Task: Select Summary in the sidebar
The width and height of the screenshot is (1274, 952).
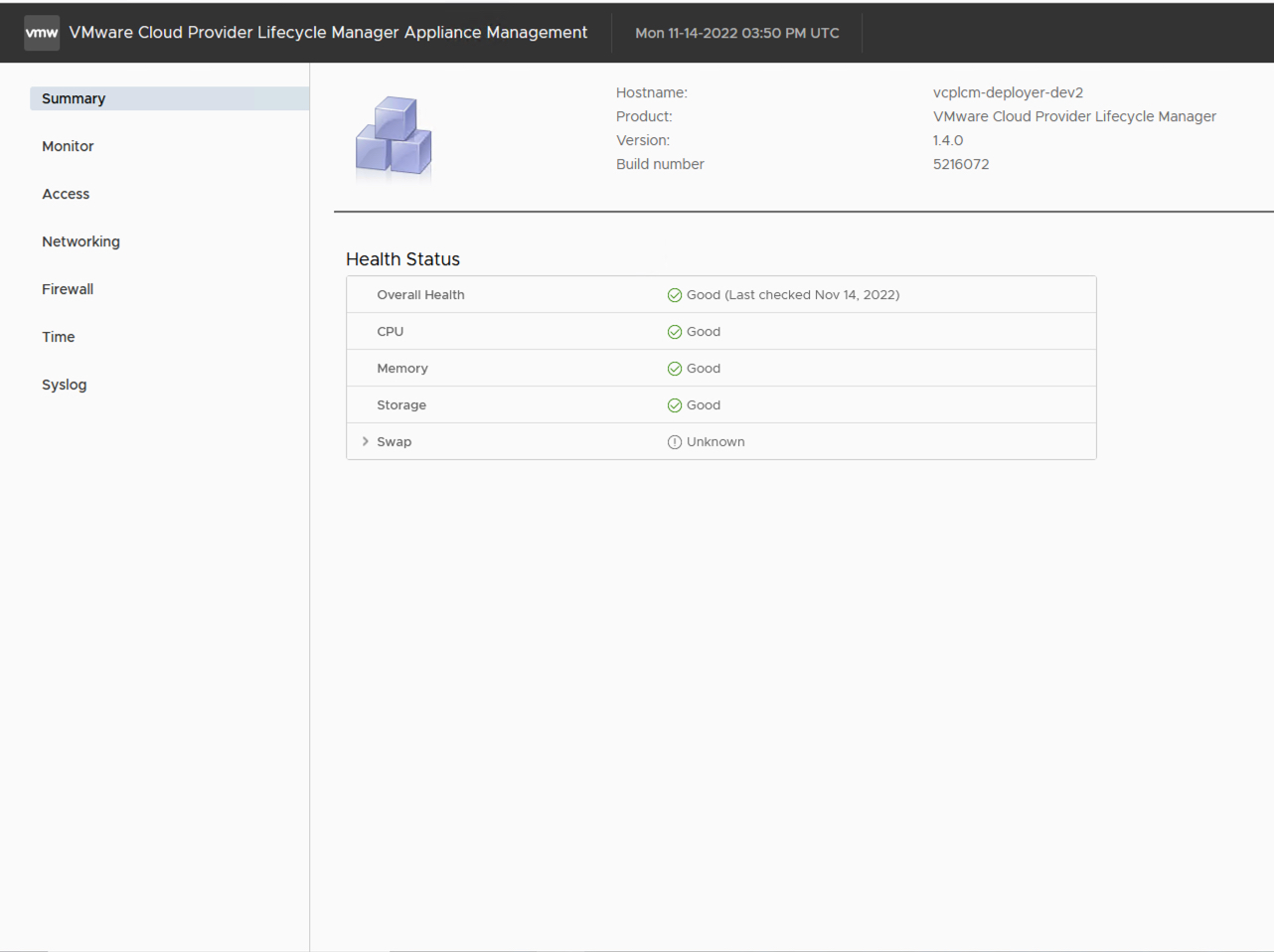Action: click(x=169, y=98)
